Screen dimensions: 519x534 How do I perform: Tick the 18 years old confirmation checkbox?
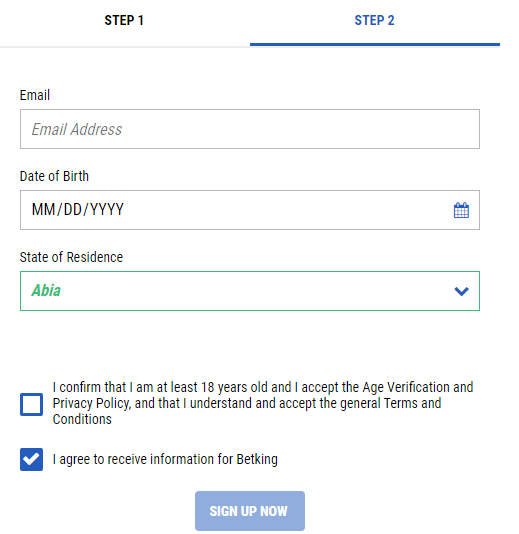(31, 404)
